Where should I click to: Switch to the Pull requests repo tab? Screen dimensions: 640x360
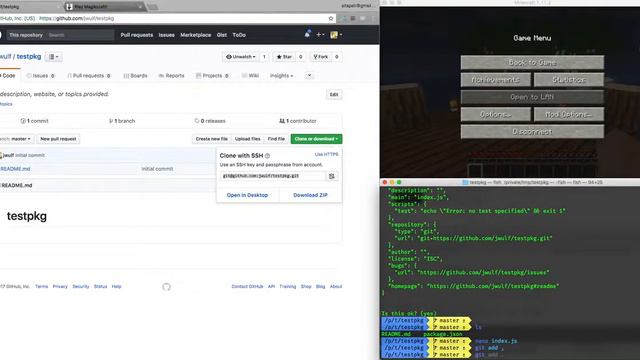tap(89, 76)
